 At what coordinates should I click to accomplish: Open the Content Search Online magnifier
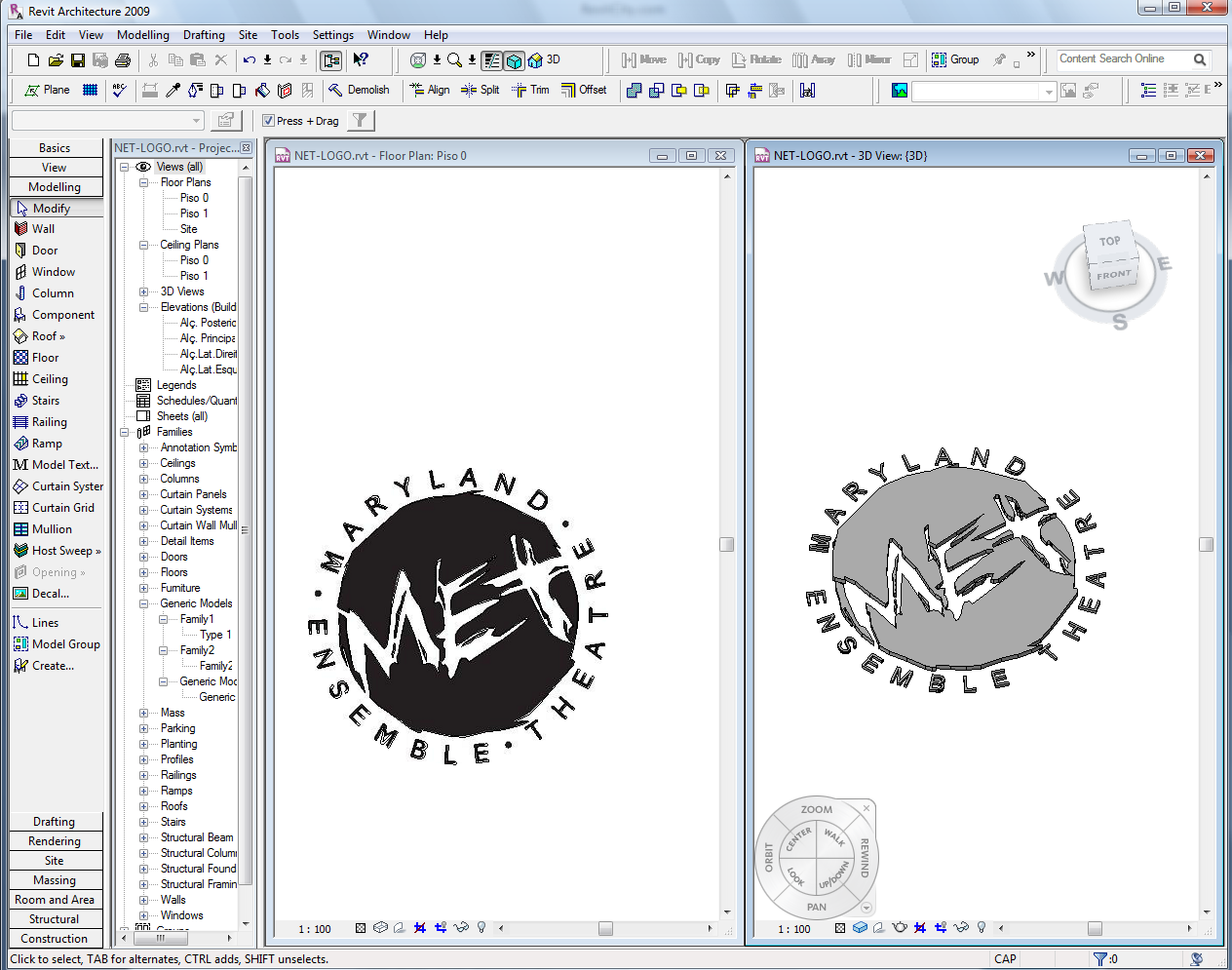pos(1200,58)
